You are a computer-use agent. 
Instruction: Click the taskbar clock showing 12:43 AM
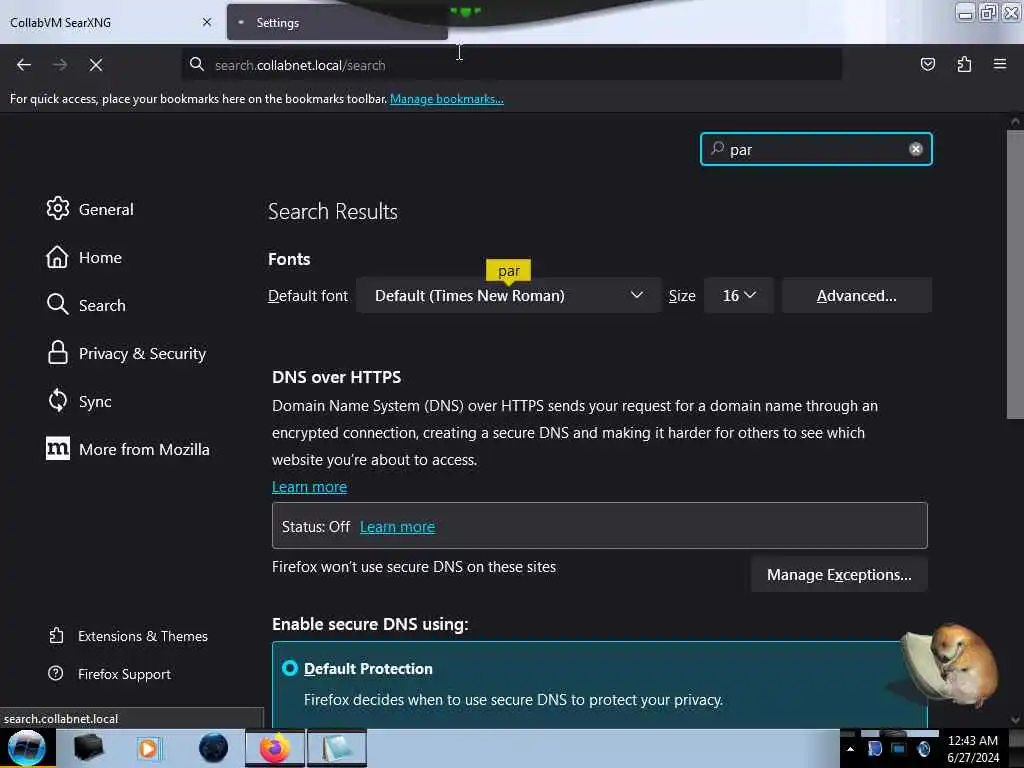972,749
